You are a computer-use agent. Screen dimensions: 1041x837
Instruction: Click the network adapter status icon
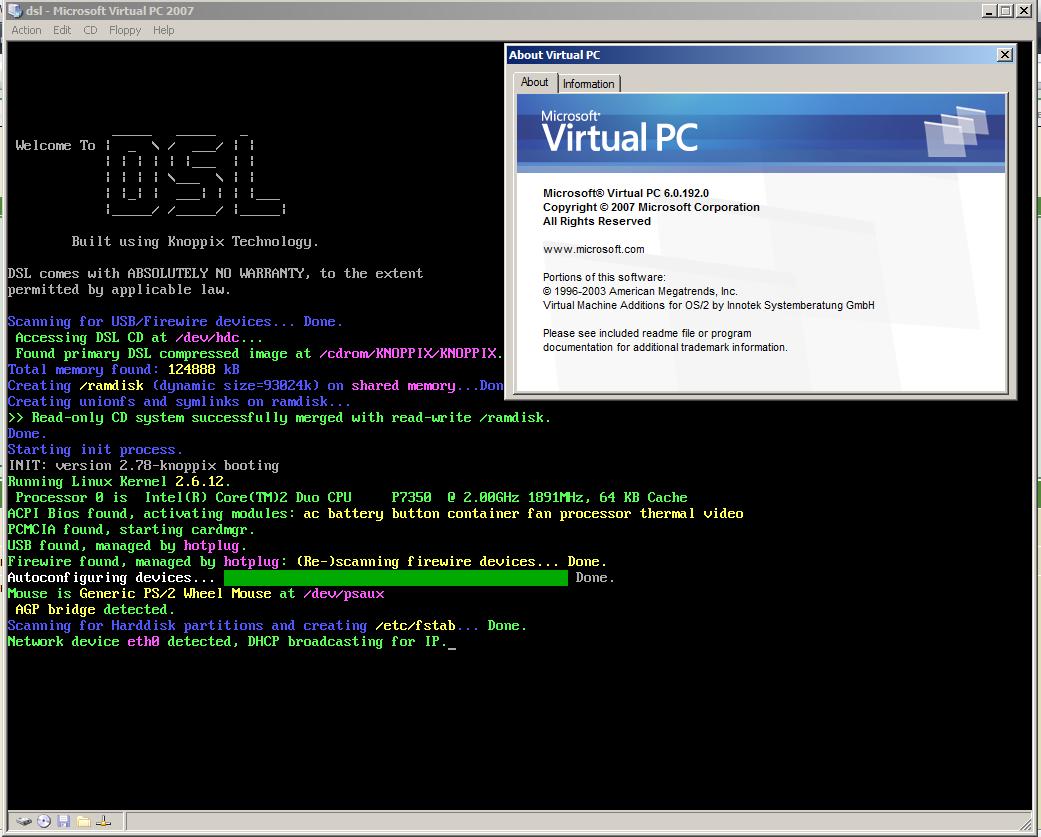pyautogui.click(x=104, y=821)
